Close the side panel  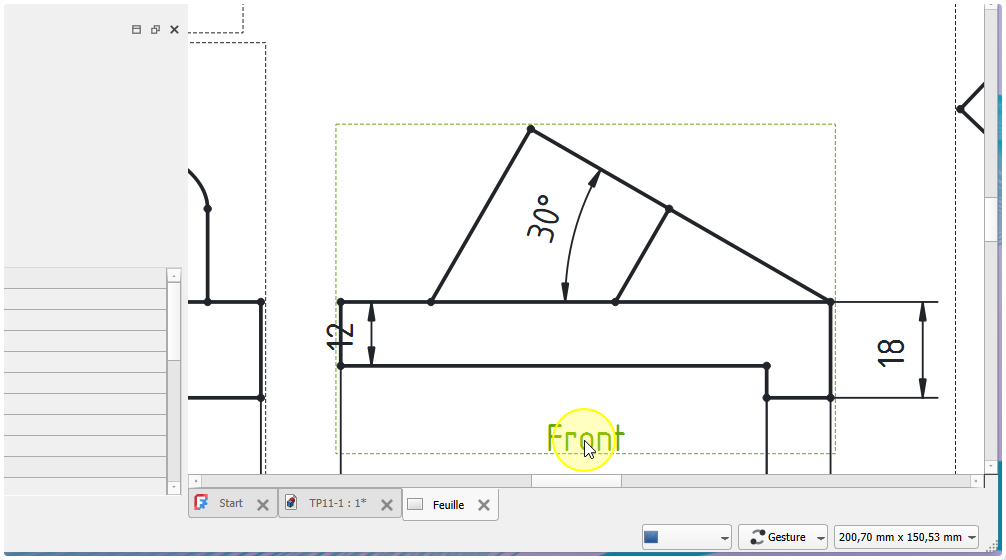(174, 30)
